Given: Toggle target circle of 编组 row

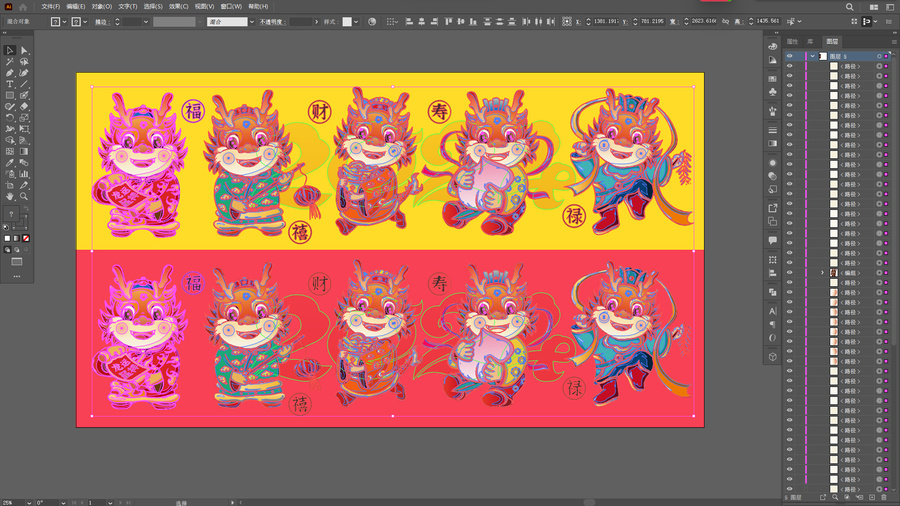Looking at the screenshot, I should (x=879, y=273).
